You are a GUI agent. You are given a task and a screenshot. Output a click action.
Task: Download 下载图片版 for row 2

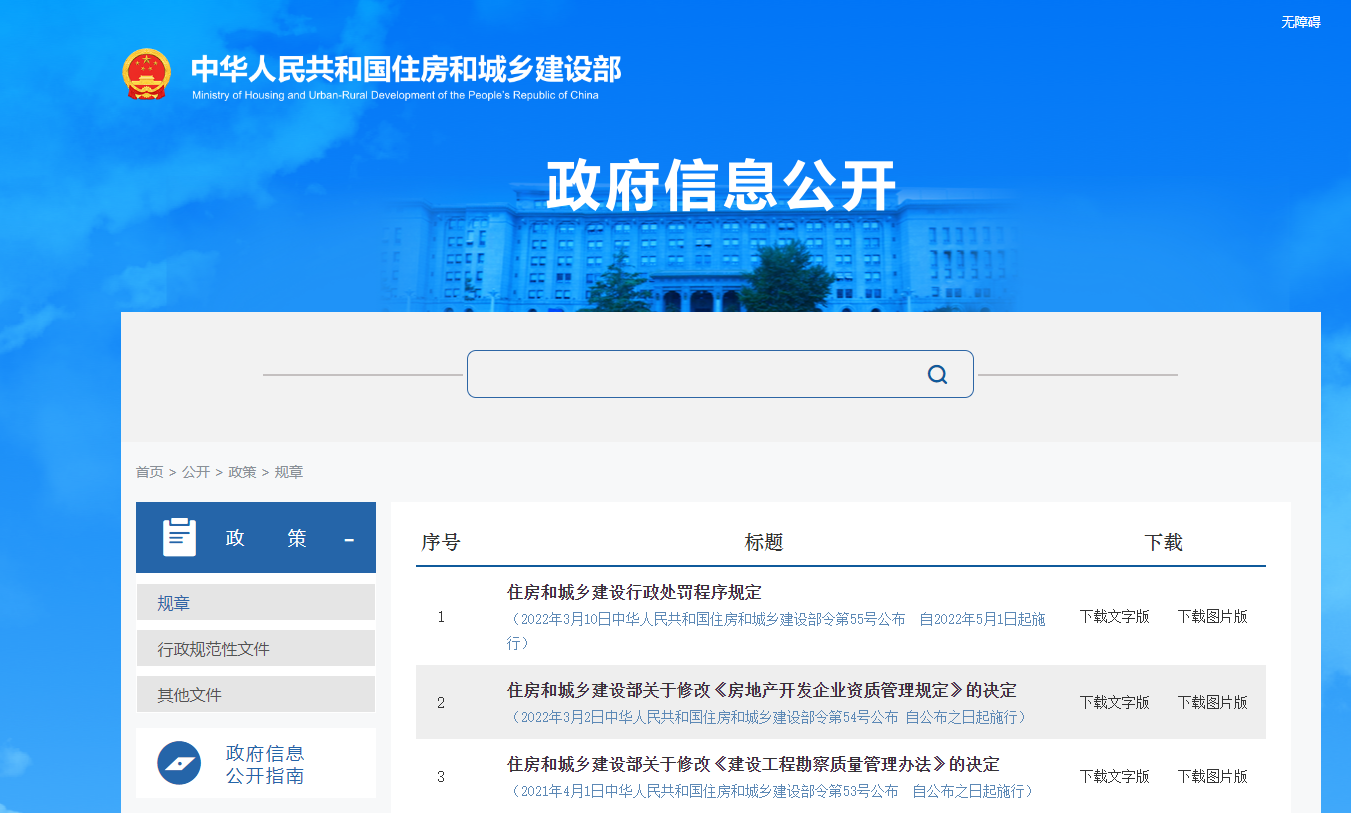pyautogui.click(x=1212, y=702)
